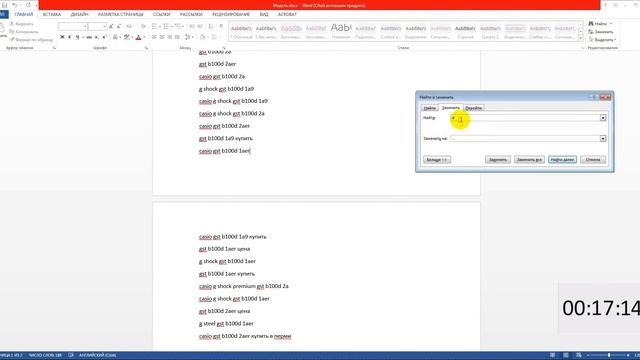Screen dimensions: 640x360
Task: Open Select (Выделить) dropdown in ribbon
Action: click(x=602, y=40)
